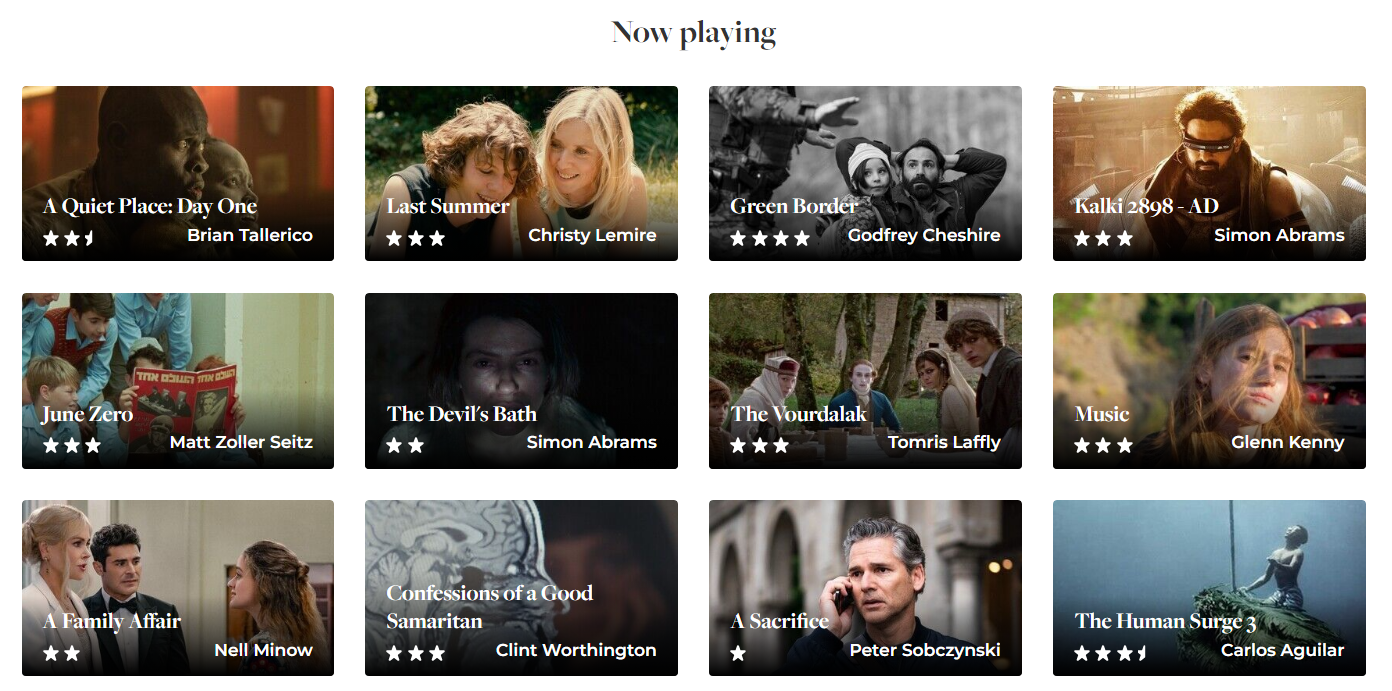Open Confessions of a Good Samaritan title
The image size is (1392, 691).
(x=490, y=607)
